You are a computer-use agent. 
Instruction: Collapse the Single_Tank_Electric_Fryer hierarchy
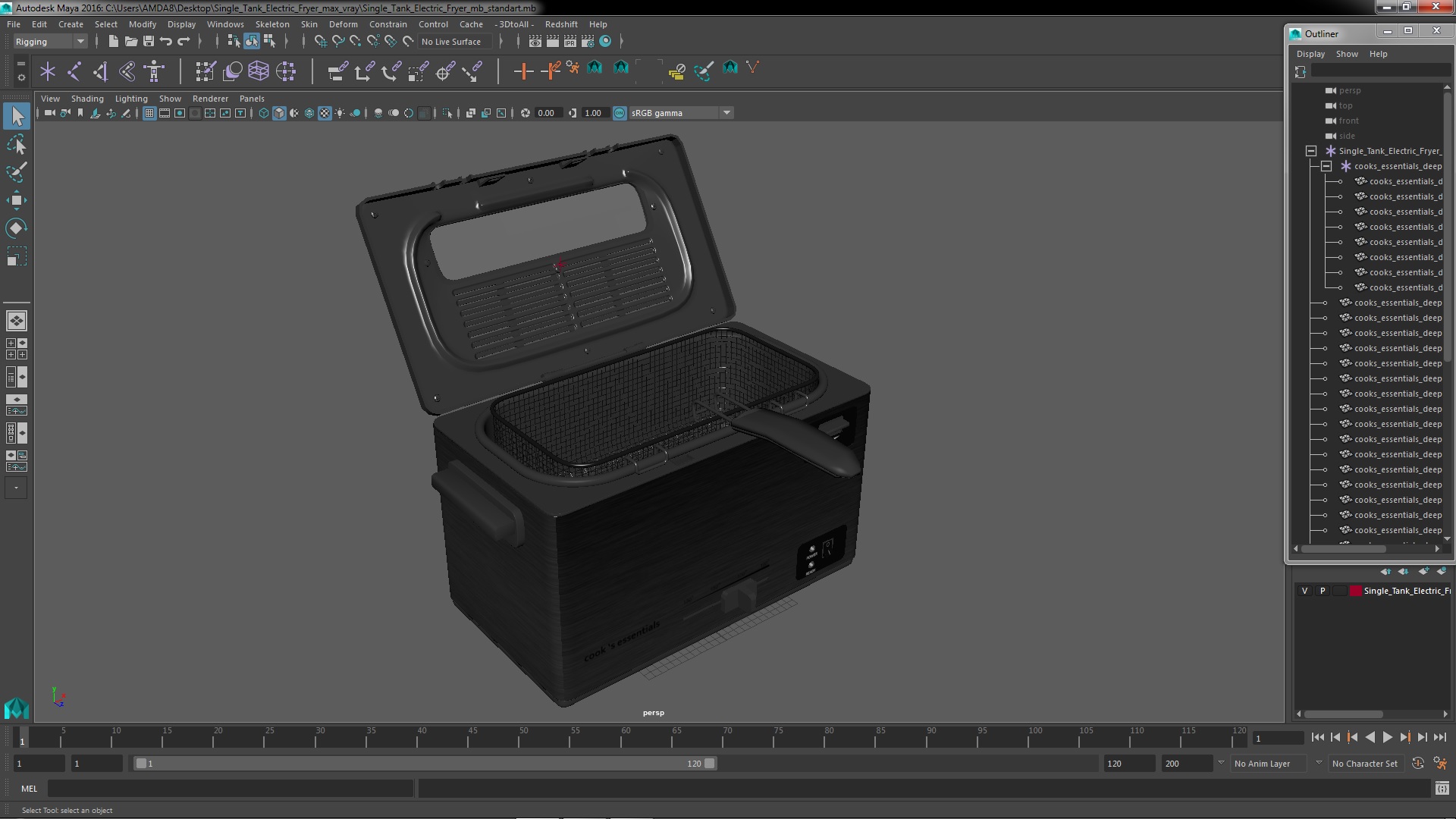pyautogui.click(x=1310, y=150)
